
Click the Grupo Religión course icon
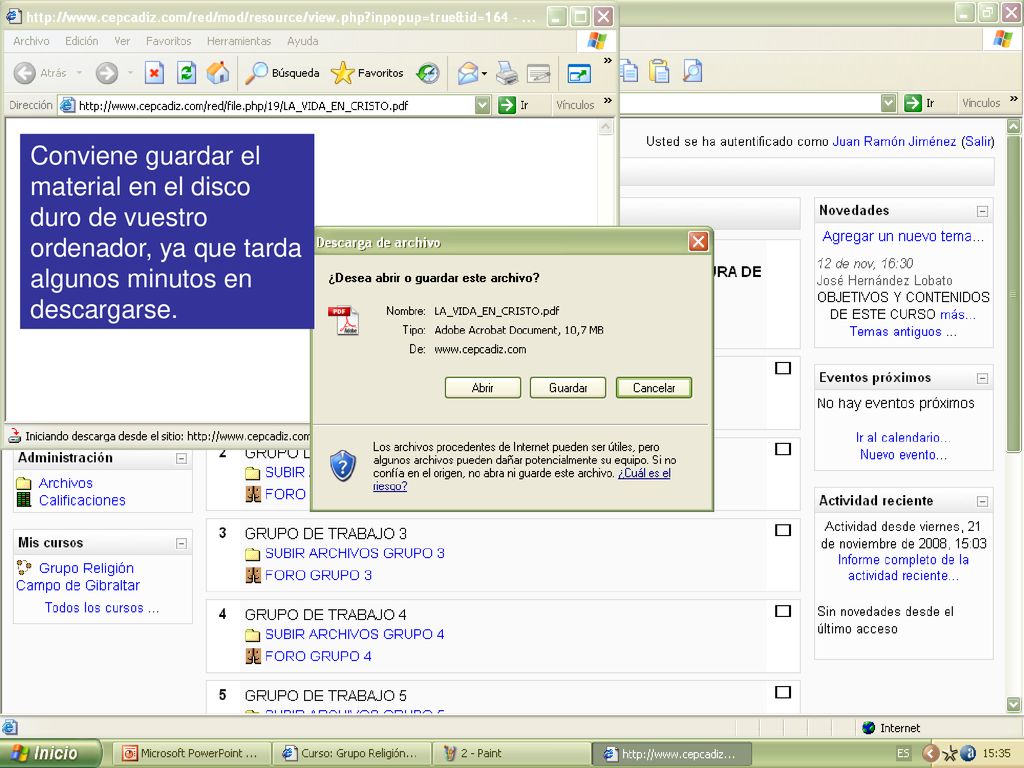[24, 568]
